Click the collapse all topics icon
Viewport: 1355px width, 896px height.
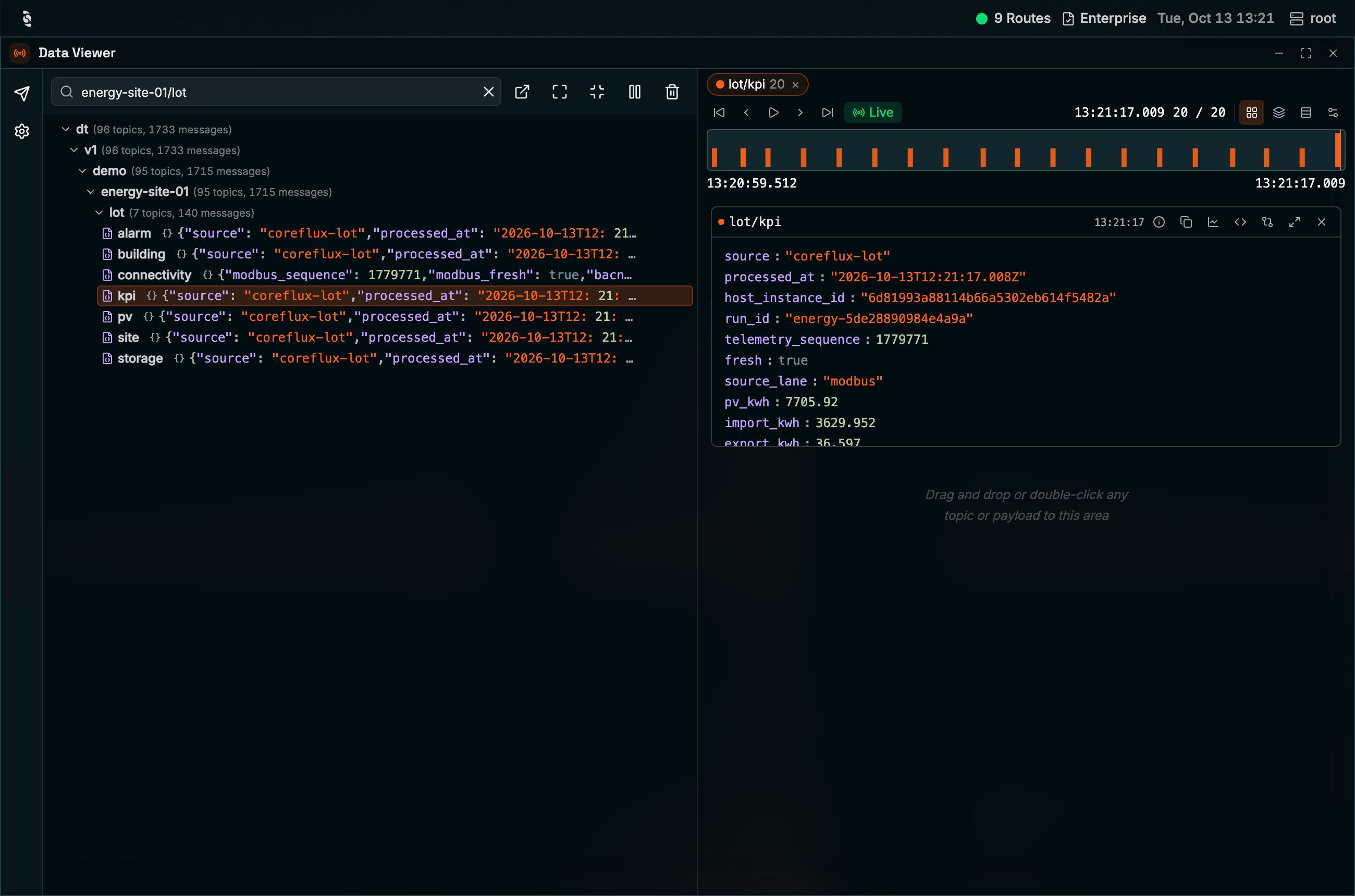[597, 92]
